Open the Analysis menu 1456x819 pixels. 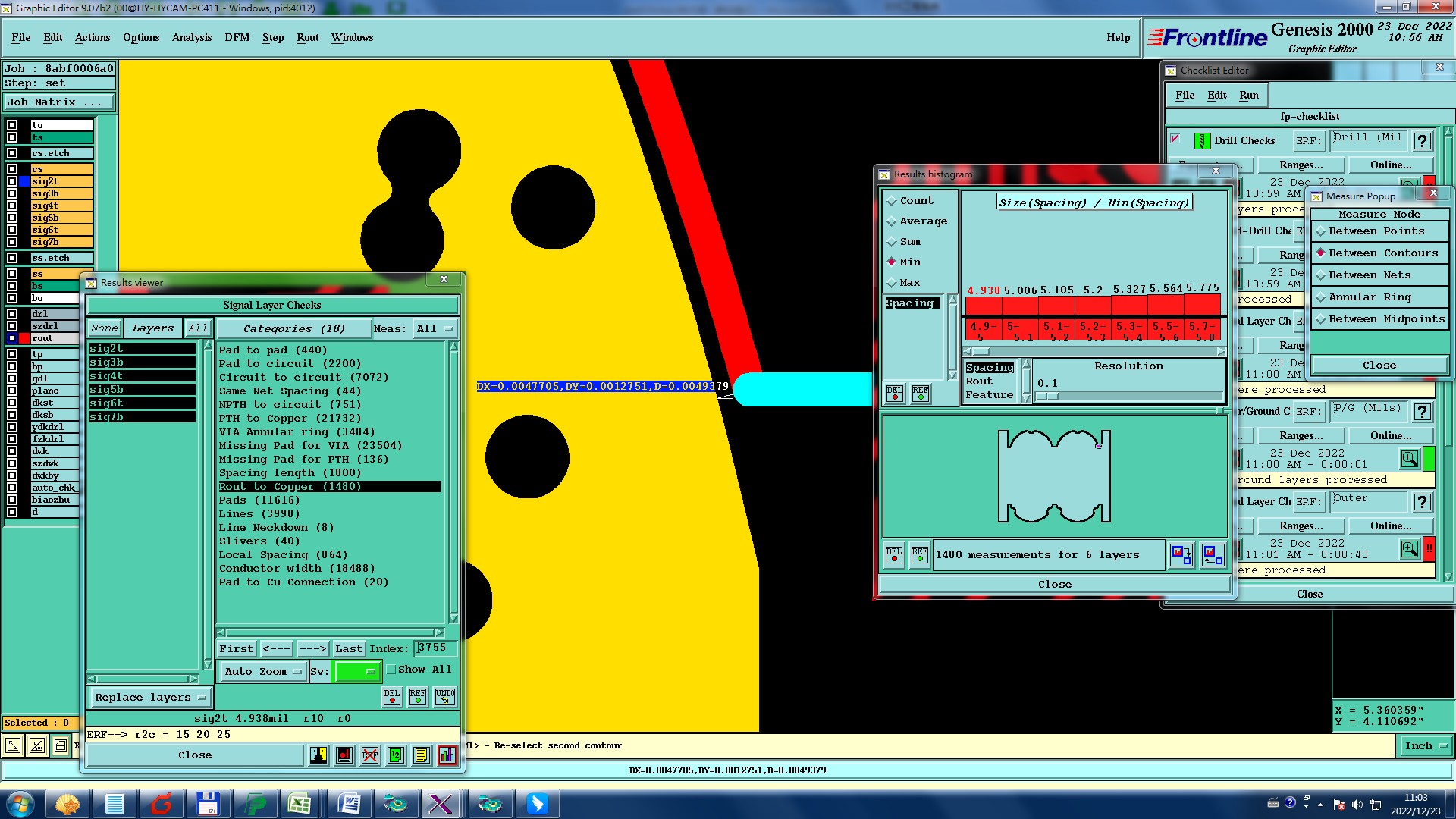click(191, 37)
